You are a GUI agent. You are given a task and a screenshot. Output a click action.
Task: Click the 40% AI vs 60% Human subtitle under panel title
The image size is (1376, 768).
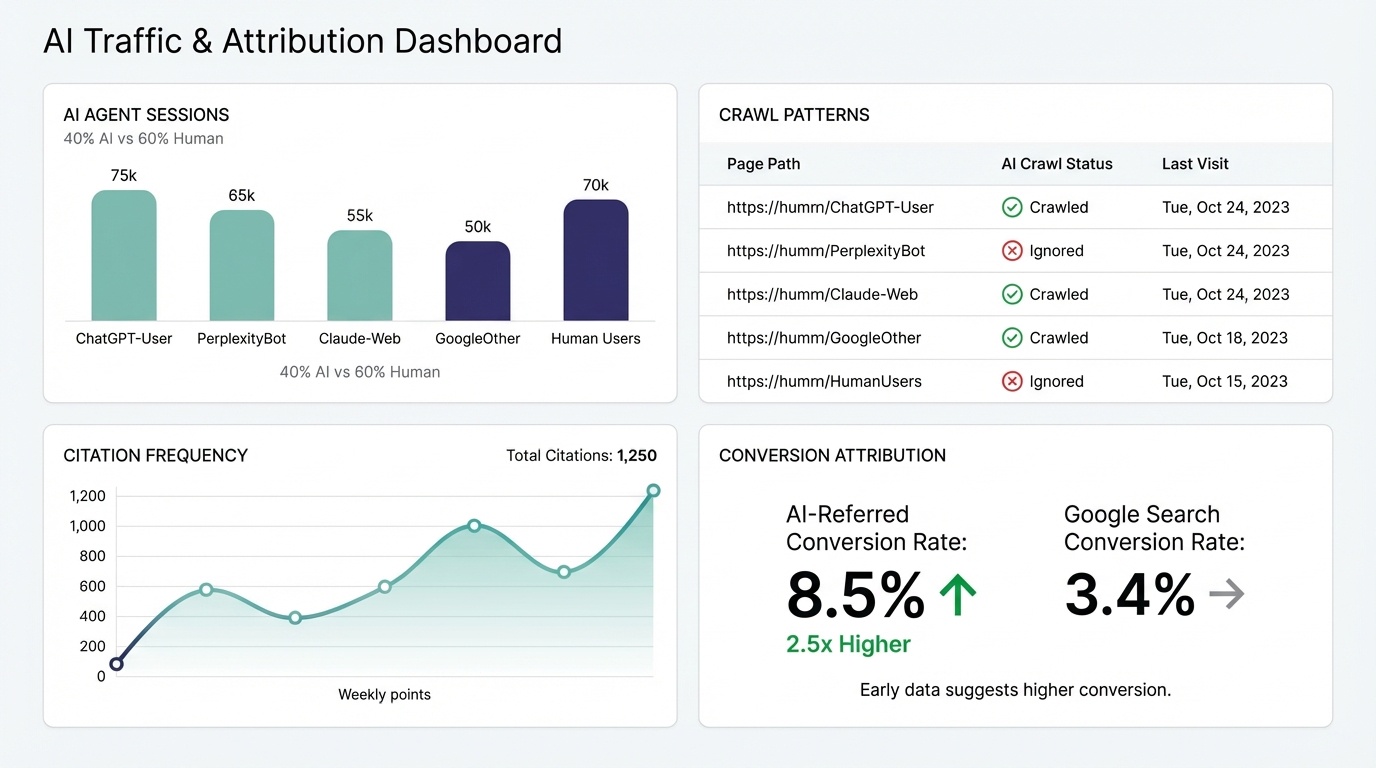143,139
